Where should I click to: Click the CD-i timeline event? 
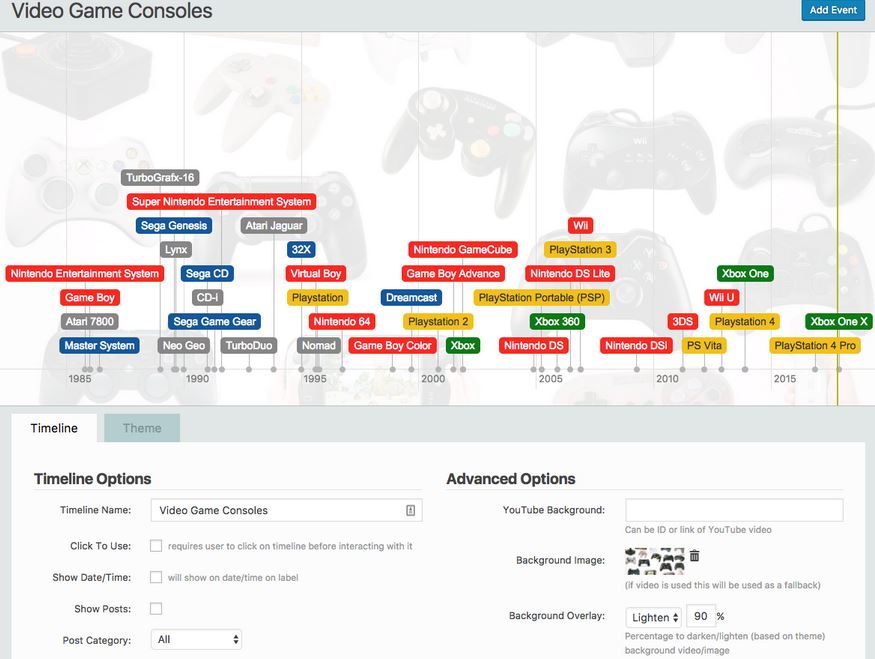point(208,297)
